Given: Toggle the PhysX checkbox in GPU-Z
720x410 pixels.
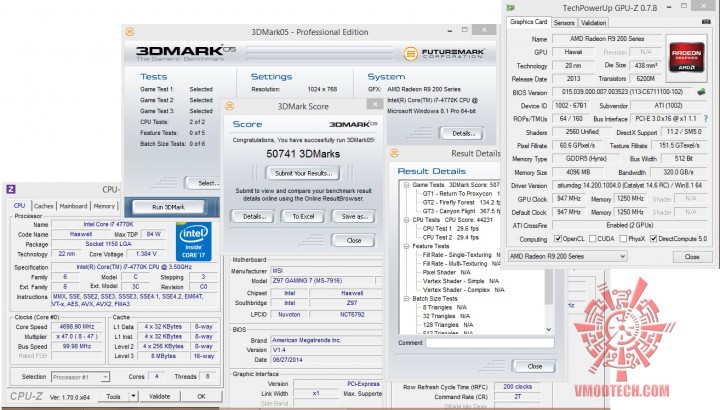Looking at the screenshot, I should [623, 239].
